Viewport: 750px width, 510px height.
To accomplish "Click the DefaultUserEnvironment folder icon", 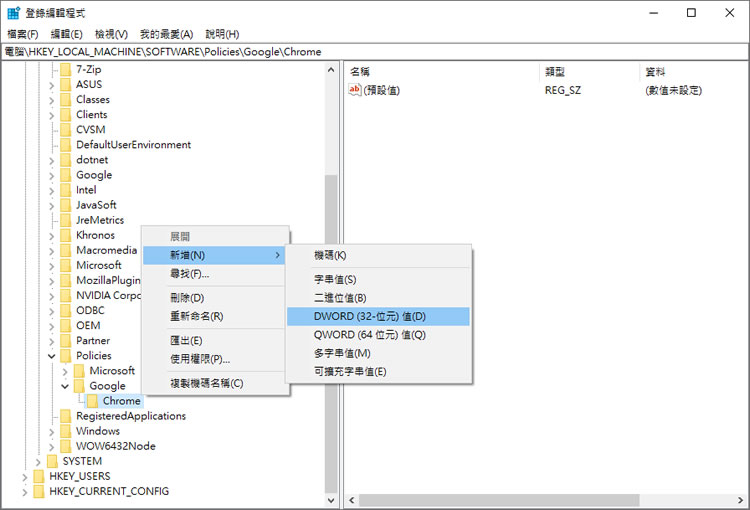I will pyautogui.click(x=66, y=145).
